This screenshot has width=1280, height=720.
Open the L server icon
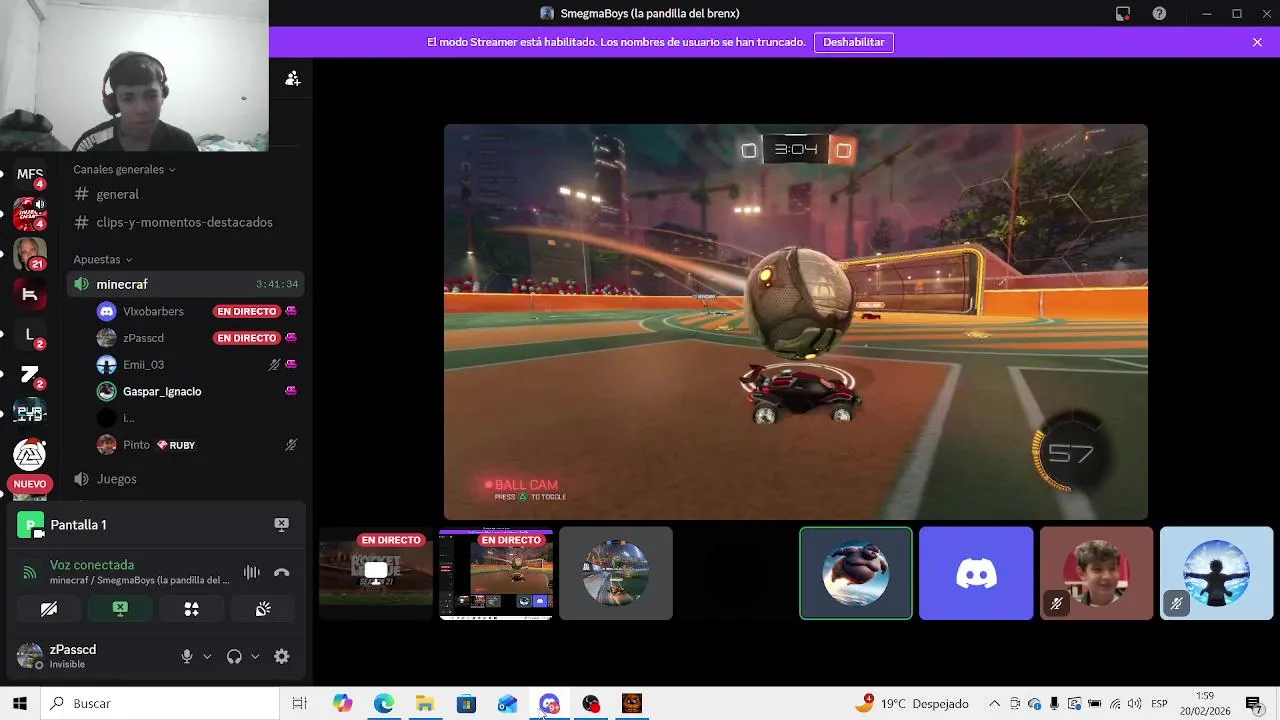29,334
